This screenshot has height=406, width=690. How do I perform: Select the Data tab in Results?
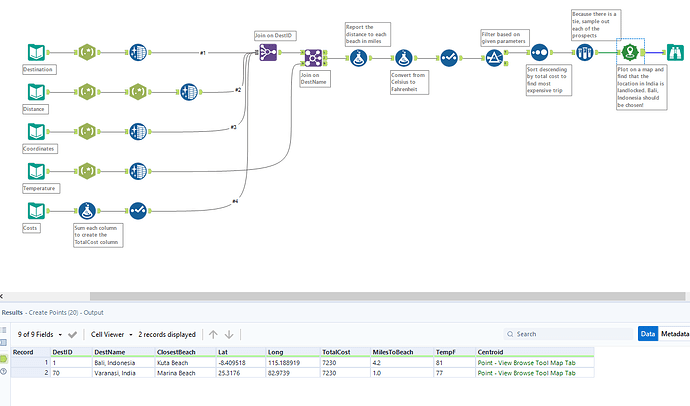pyautogui.click(x=649, y=334)
